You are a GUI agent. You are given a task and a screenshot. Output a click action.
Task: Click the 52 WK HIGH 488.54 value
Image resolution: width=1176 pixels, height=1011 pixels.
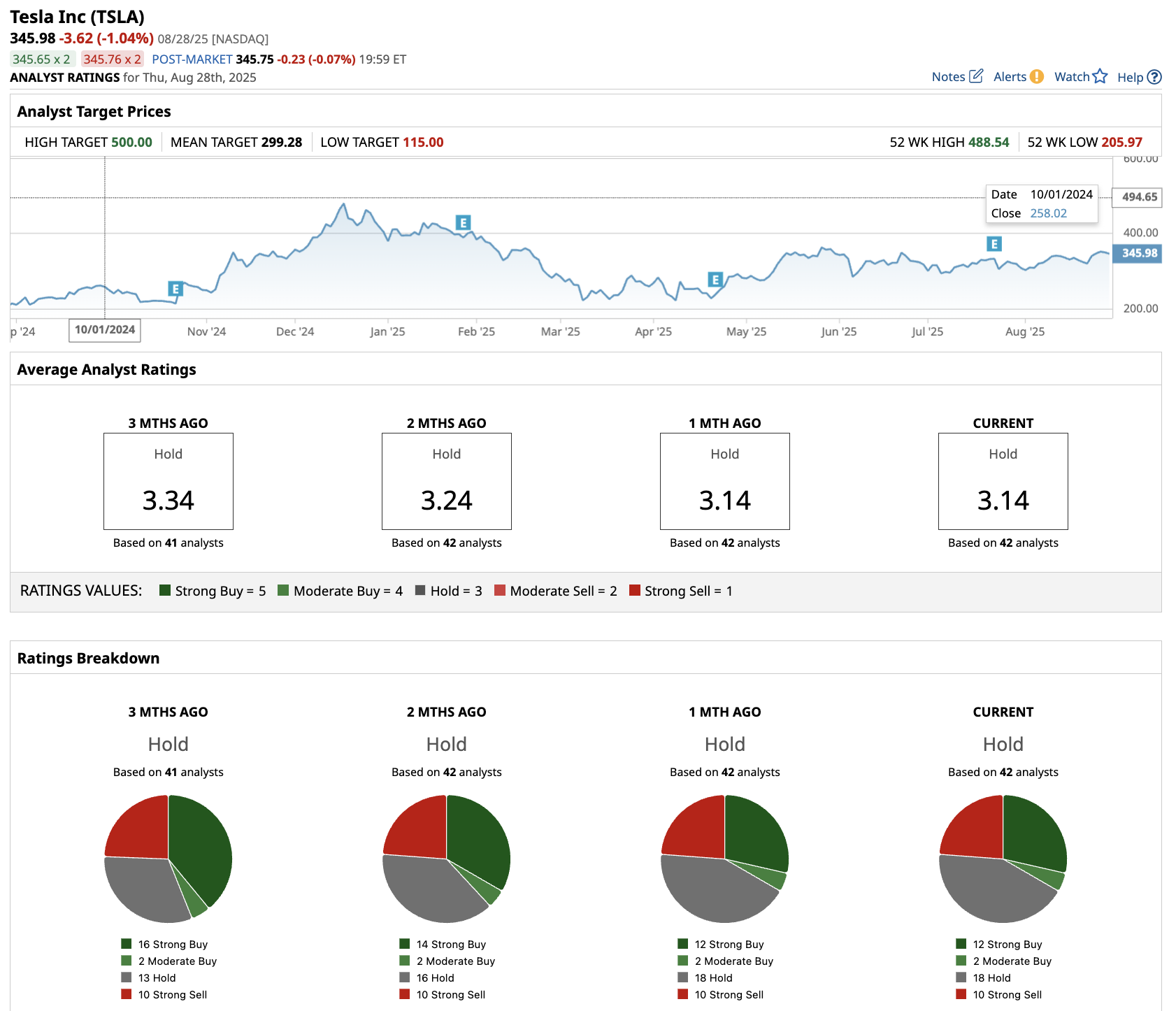click(x=989, y=142)
